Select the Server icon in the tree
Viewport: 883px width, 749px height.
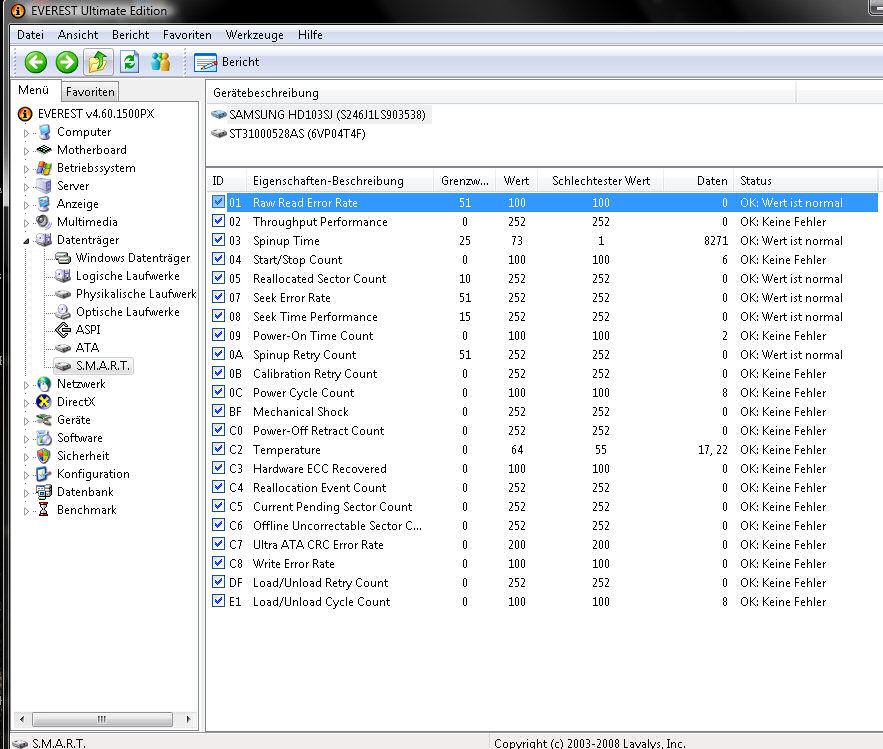pos(44,186)
